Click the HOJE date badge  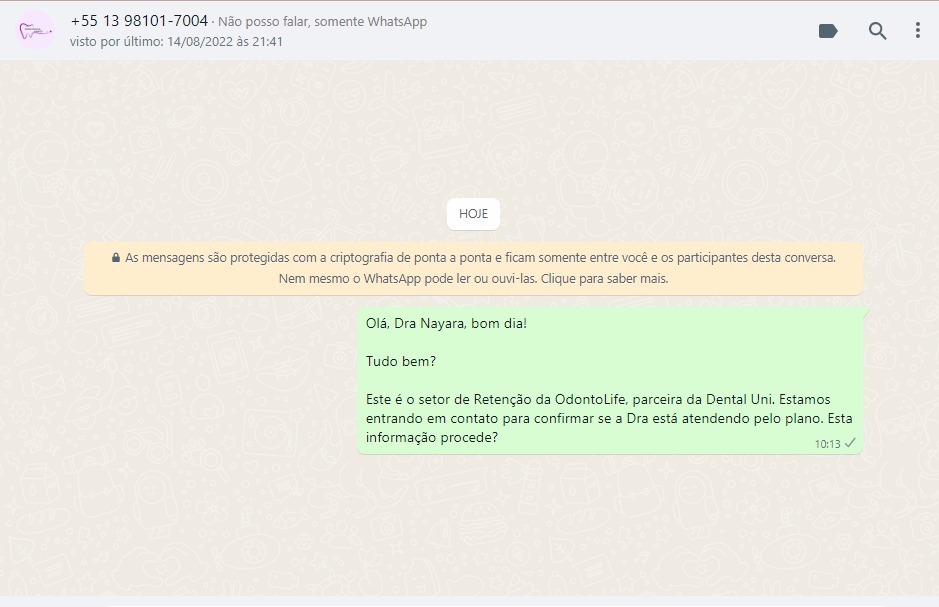[x=473, y=214]
